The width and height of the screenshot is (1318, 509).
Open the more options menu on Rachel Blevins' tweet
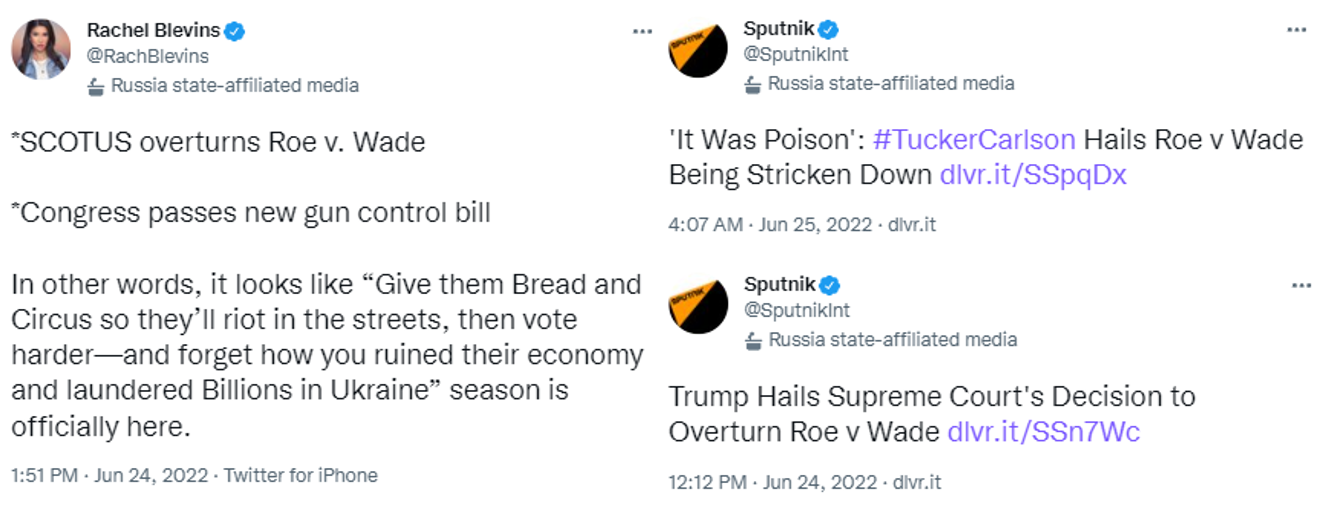pyautogui.click(x=642, y=30)
